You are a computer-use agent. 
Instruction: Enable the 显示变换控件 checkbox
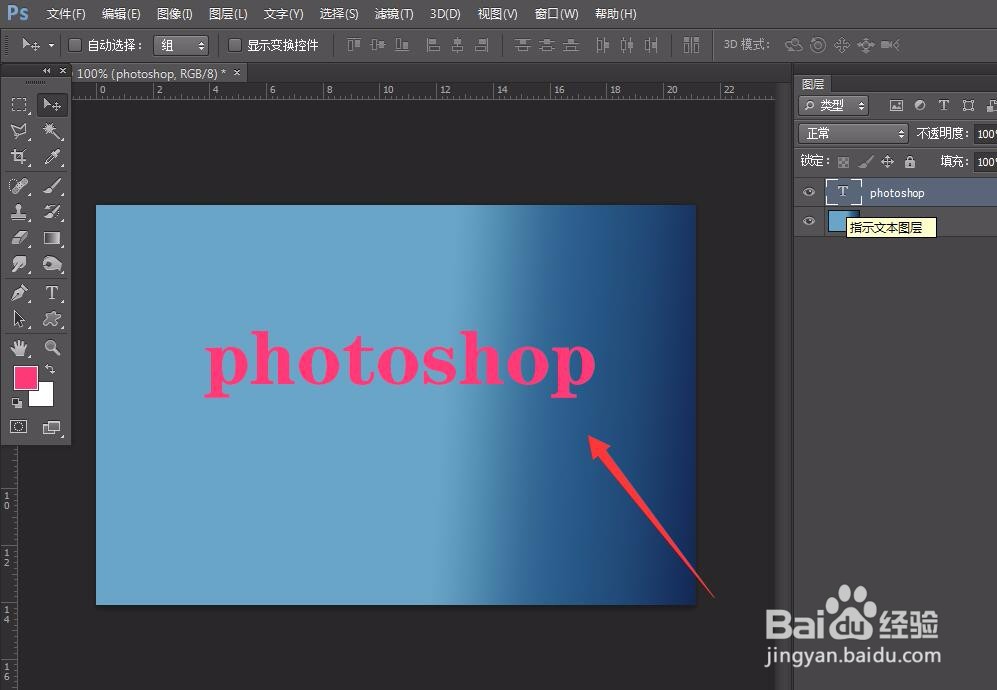(x=235, y=45)
